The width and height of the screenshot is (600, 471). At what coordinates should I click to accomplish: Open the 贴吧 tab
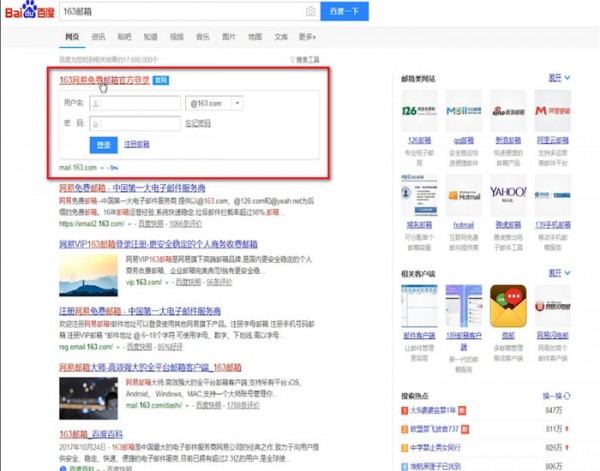(x=124, y=37)
